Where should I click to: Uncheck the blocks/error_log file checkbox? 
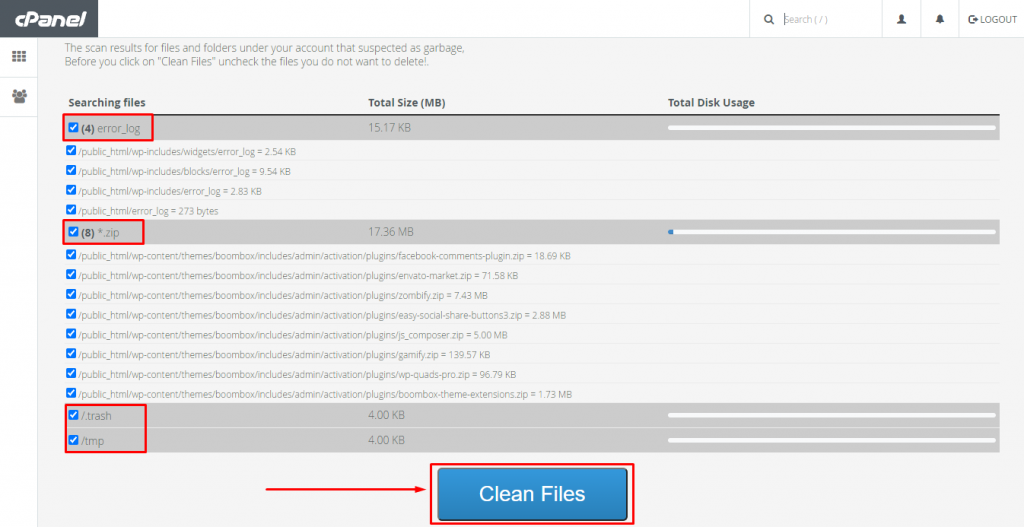click(x=71, y=170)
